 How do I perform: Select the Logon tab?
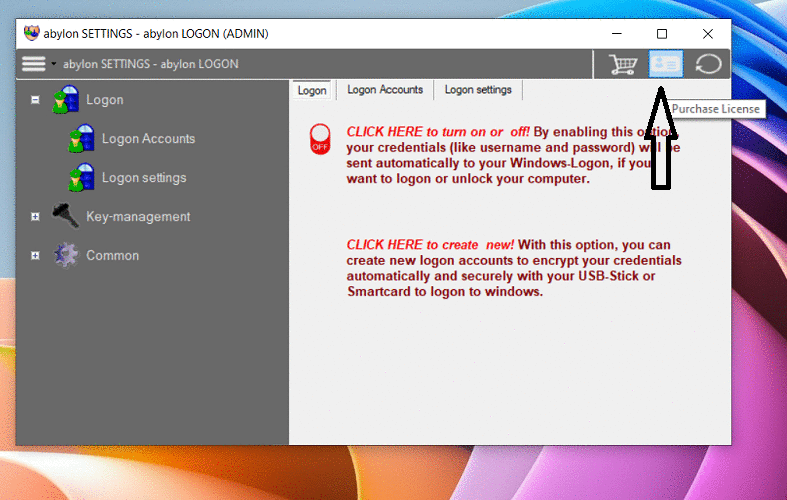point(312,91)
